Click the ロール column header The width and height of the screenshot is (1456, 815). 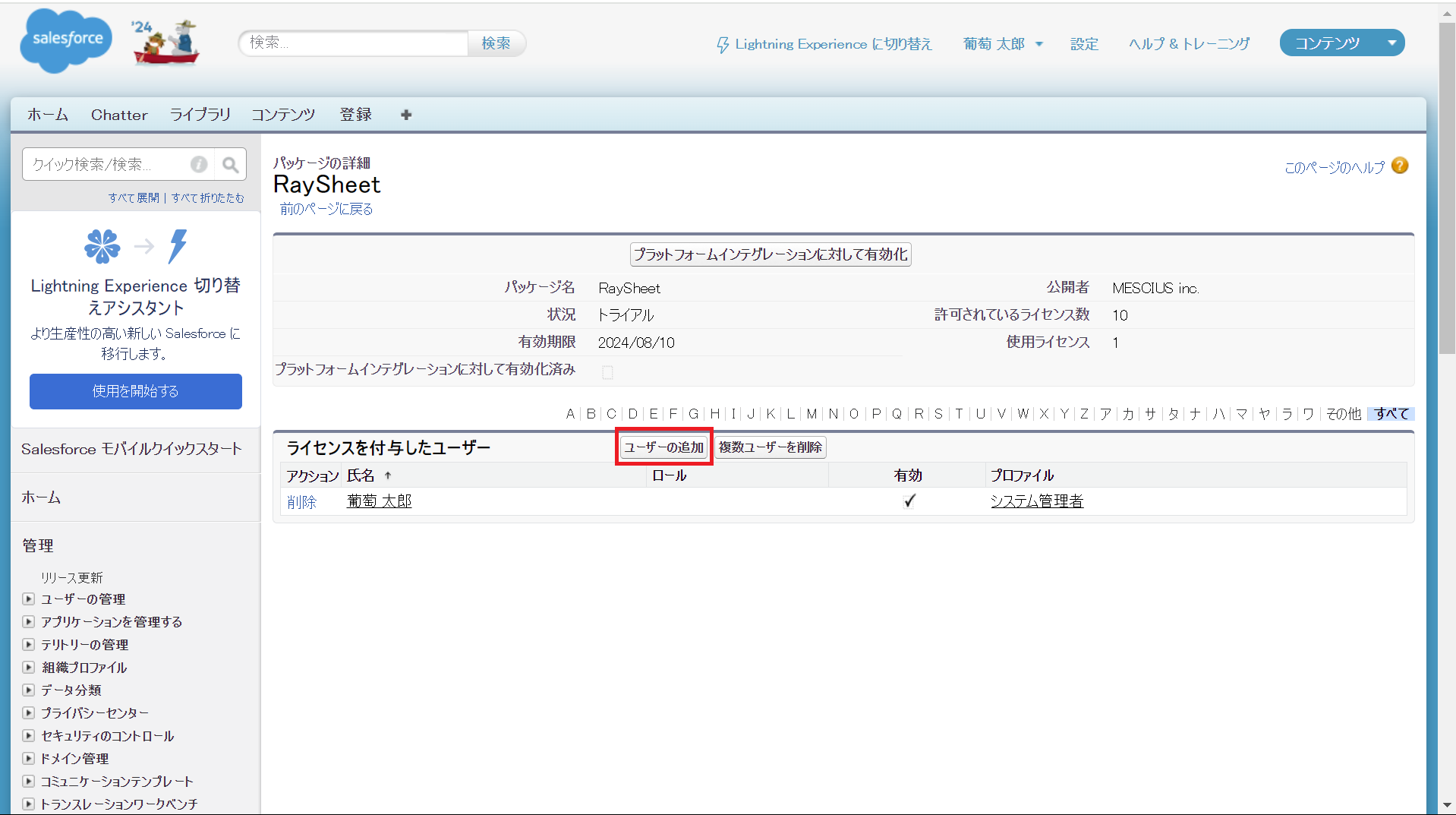point(669,475)
